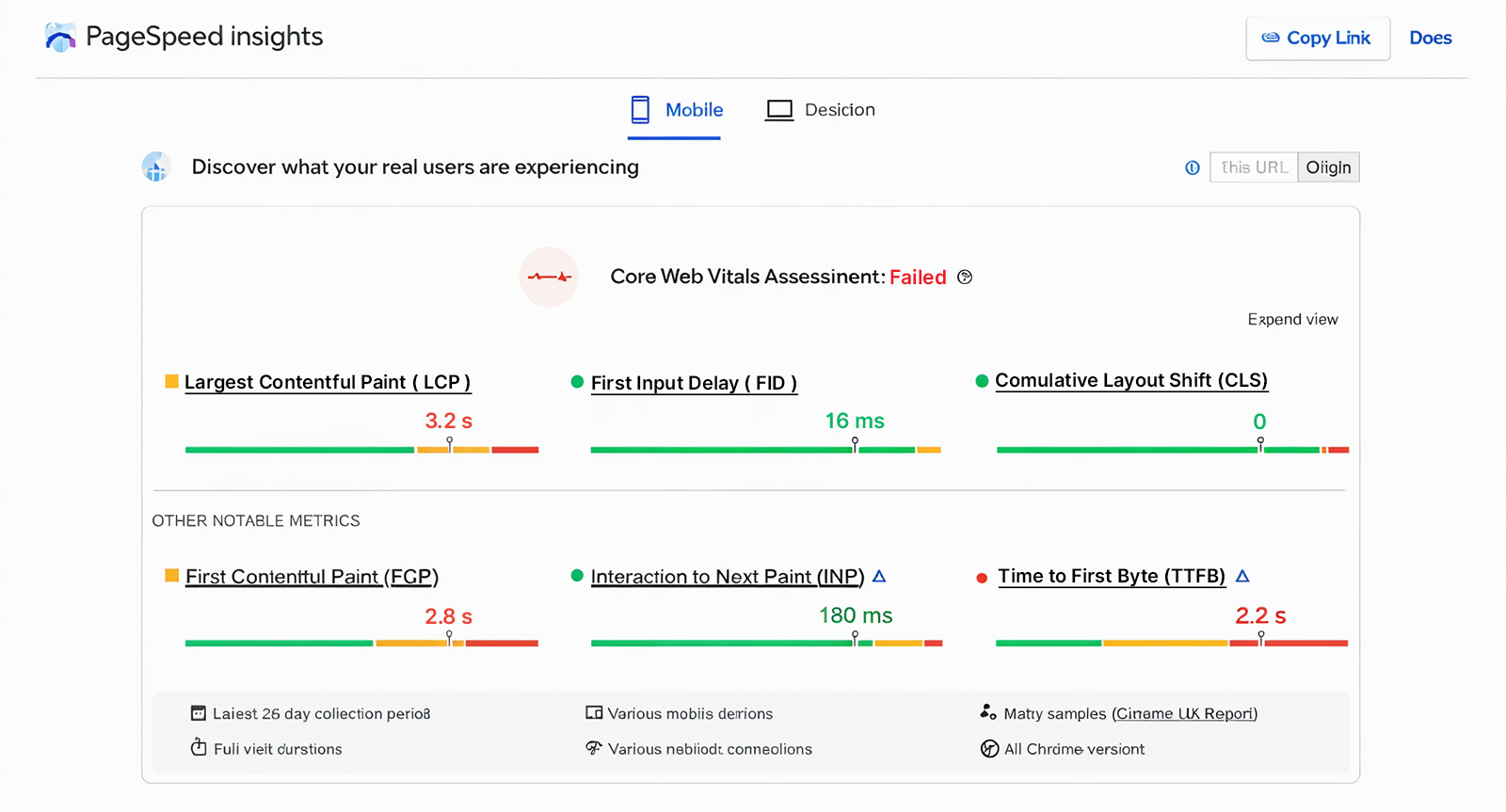Click the CLS value 0

pyautogui.click(x=1259, y=422)
